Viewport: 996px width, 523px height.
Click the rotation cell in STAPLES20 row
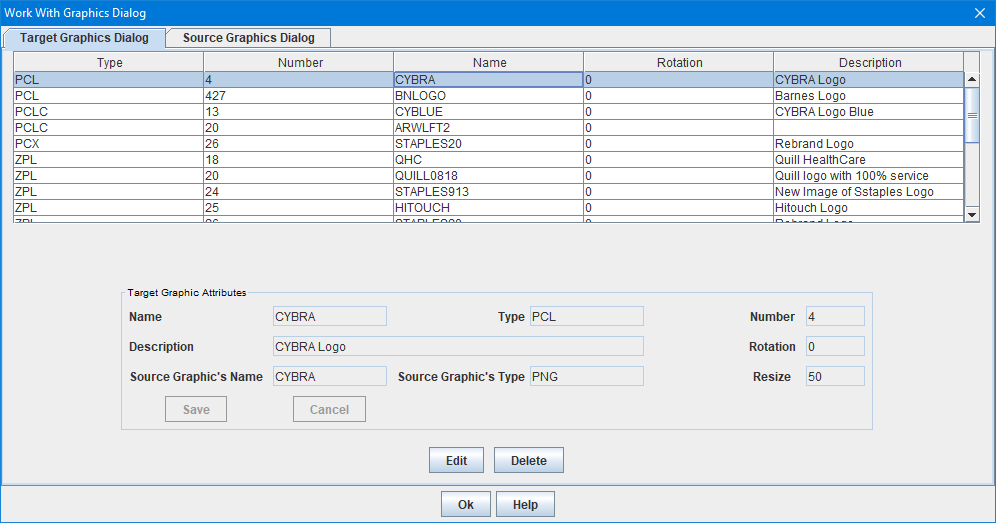click(678, 144)
